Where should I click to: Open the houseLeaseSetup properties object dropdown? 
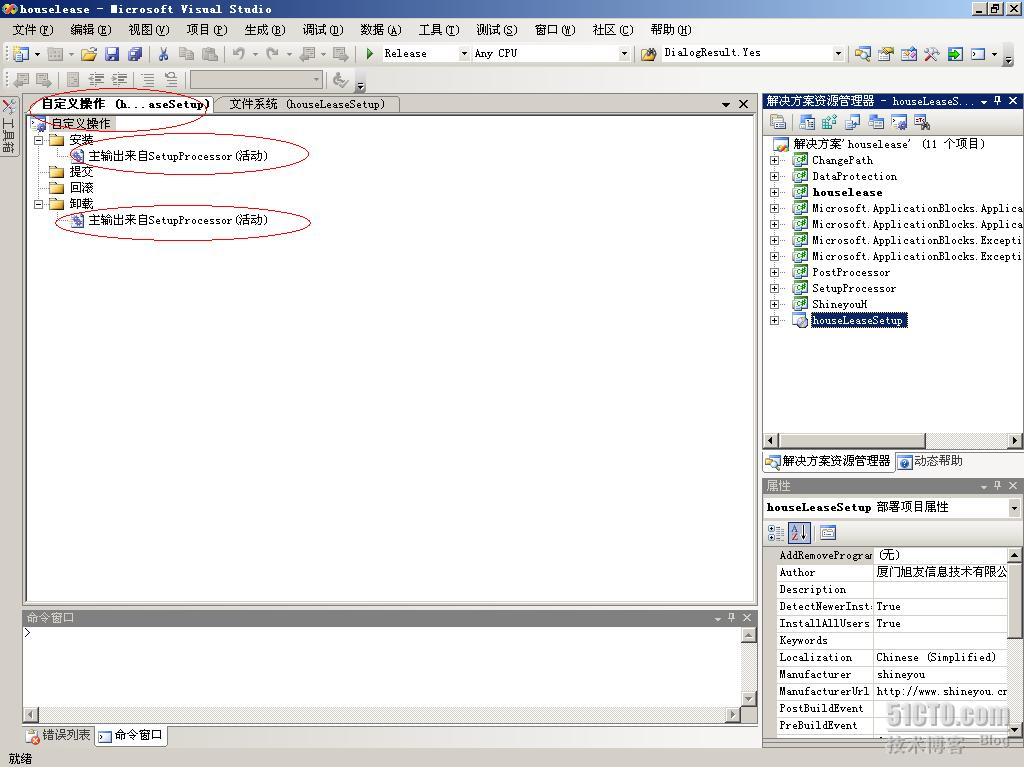click(x=1014, y=507)
